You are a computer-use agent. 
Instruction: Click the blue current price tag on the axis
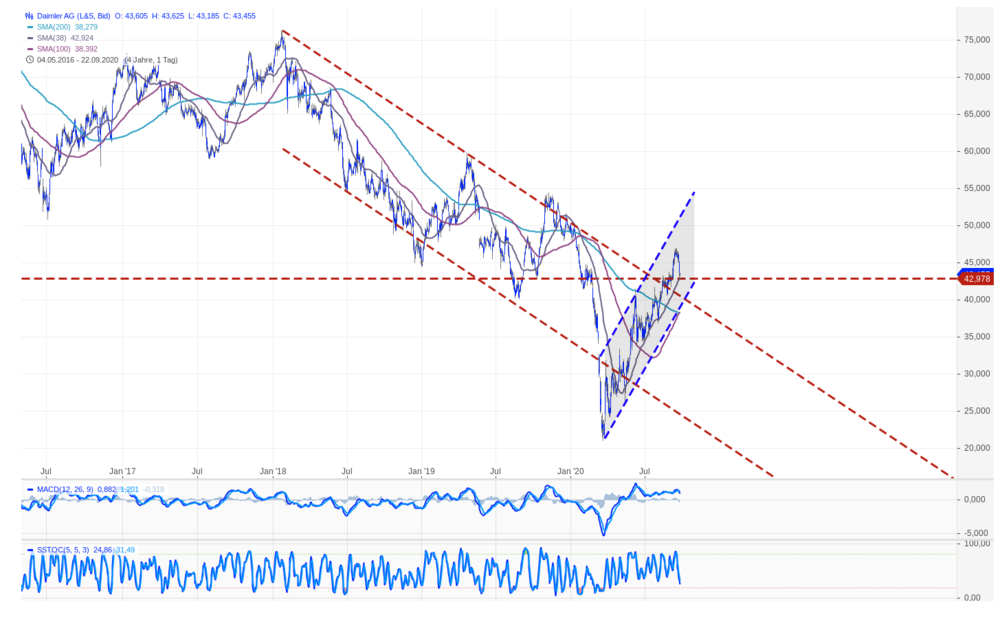[976, 272]
